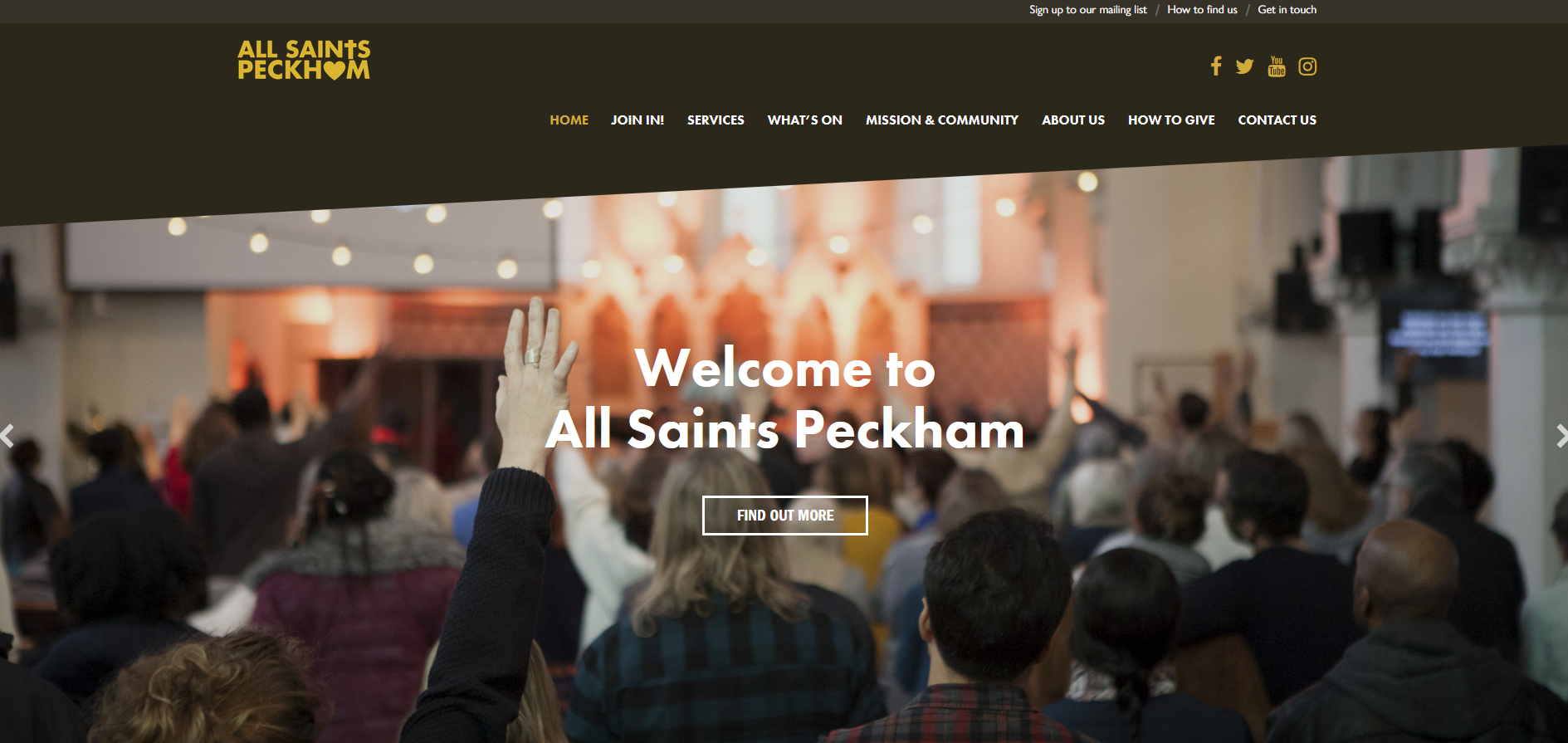This screenshot has width=1568, height=743.
Task: Open the Facebook page icon
Action: pos(1216,66)
